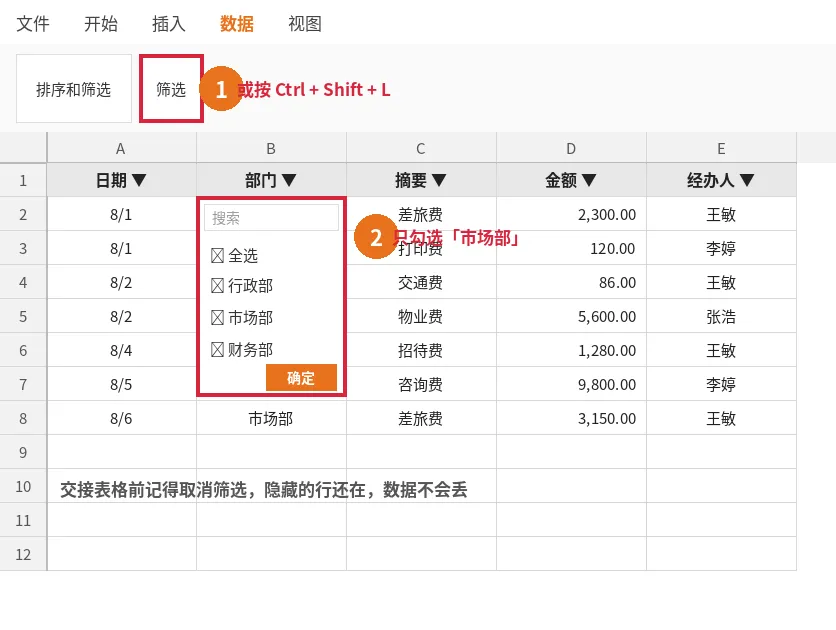Click cell with amount 1,280.00
Image resolution: width=836 pixels, height=630 pixels.
click(x=571, y=350)
